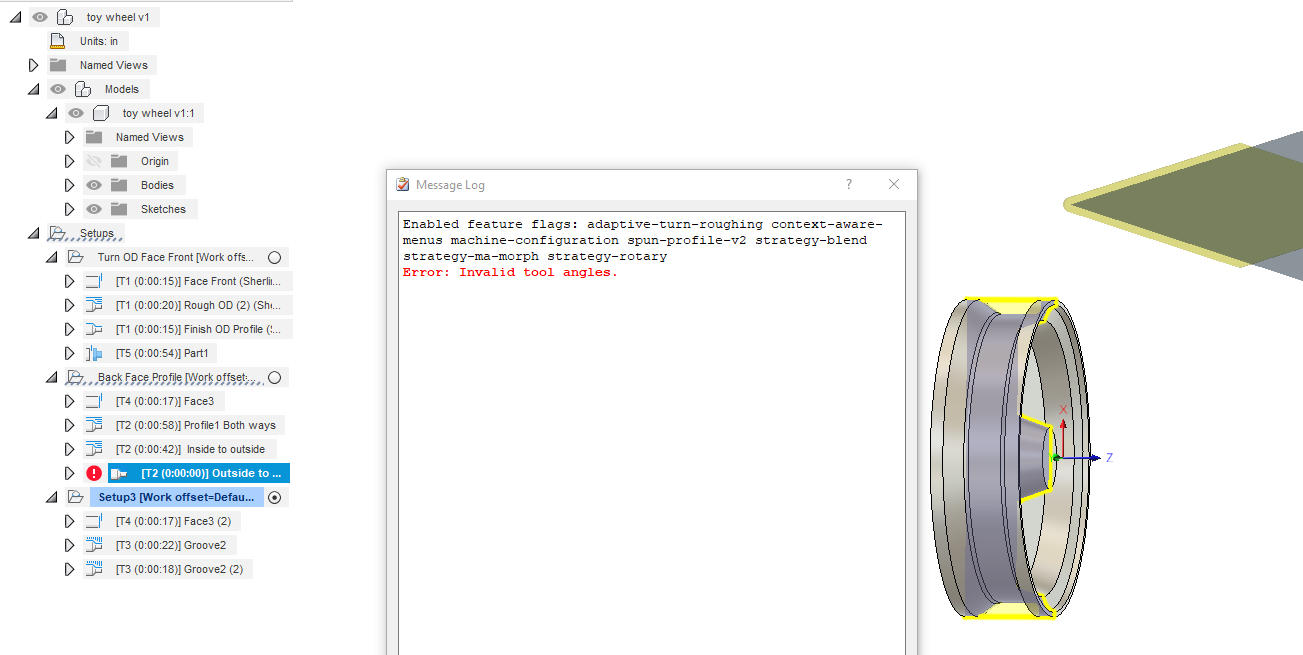Select the Rough OD (2) turning operation icon

pos(92,305)
